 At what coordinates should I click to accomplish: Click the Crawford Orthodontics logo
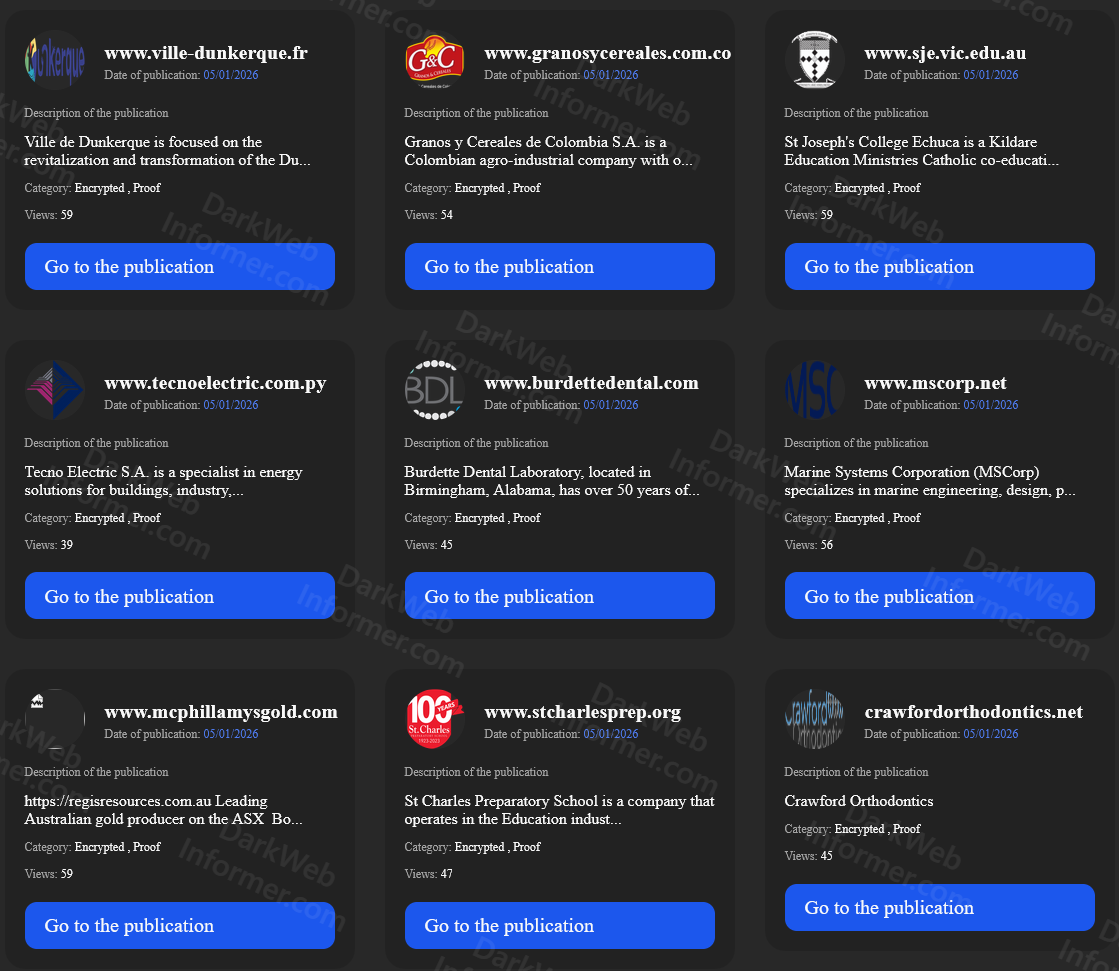tap(814, 719)
